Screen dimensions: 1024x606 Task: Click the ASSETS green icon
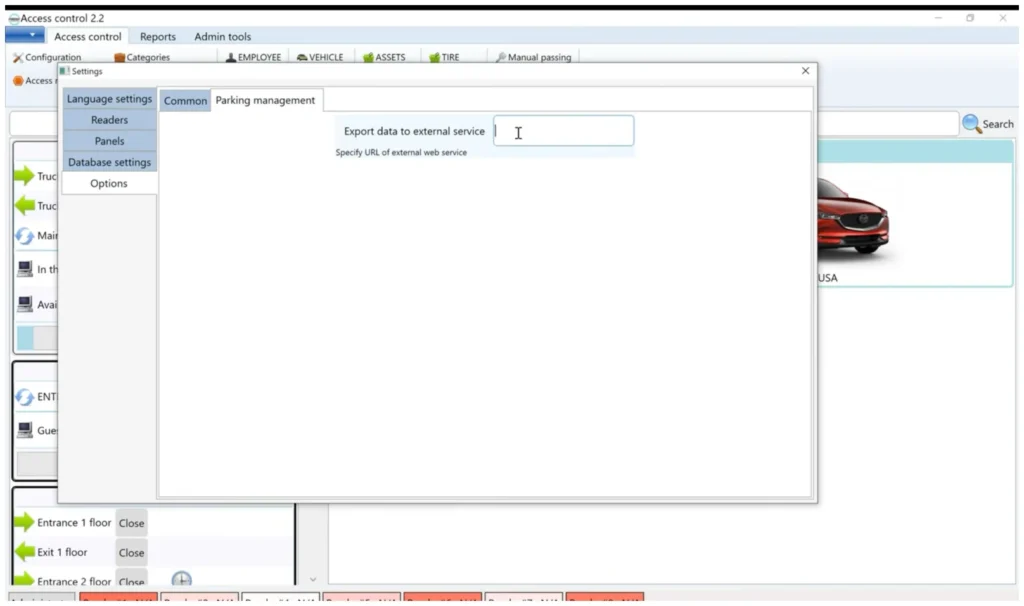click(368, 57)
